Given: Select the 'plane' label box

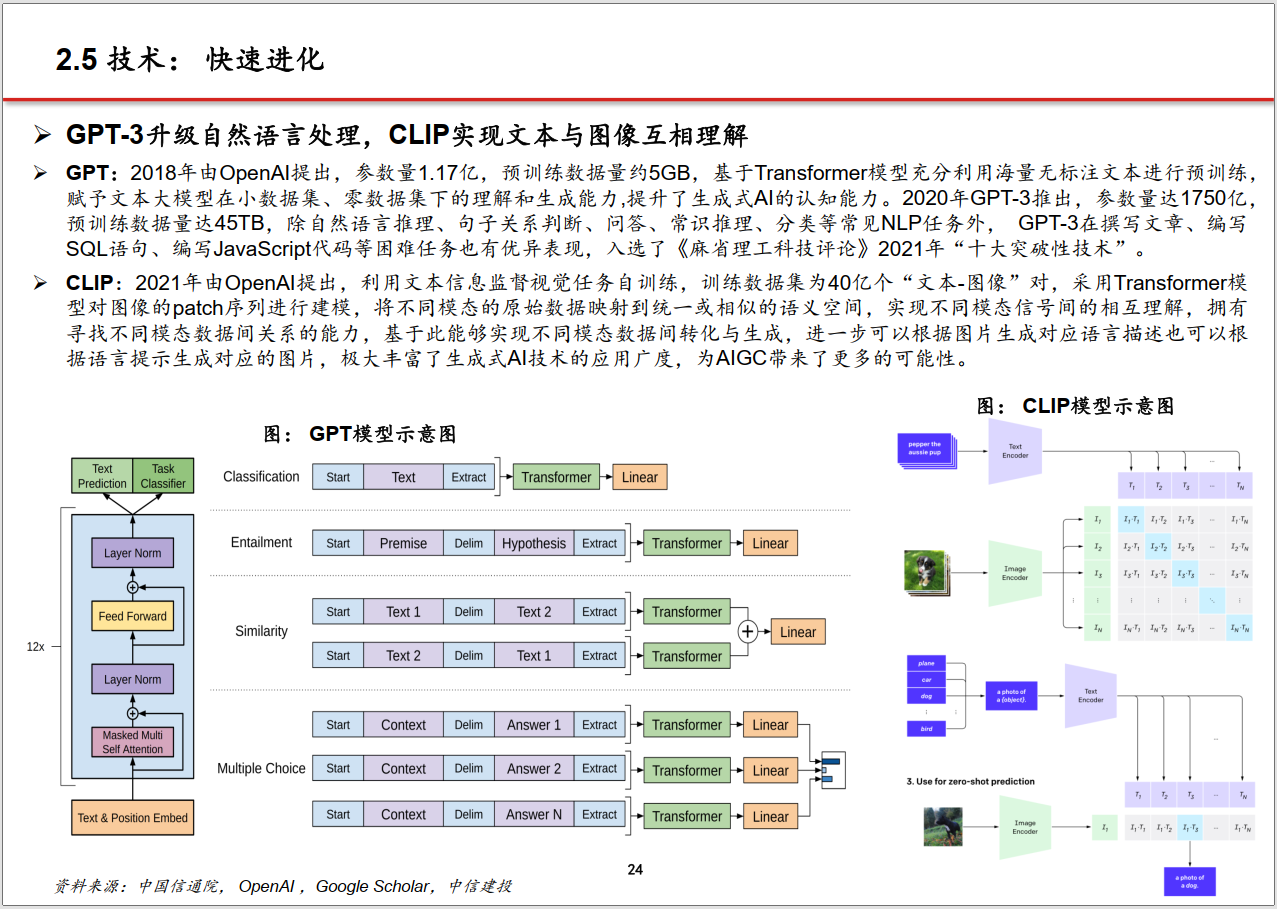Looking at the screenshot, I should click(x=926, y=662).
